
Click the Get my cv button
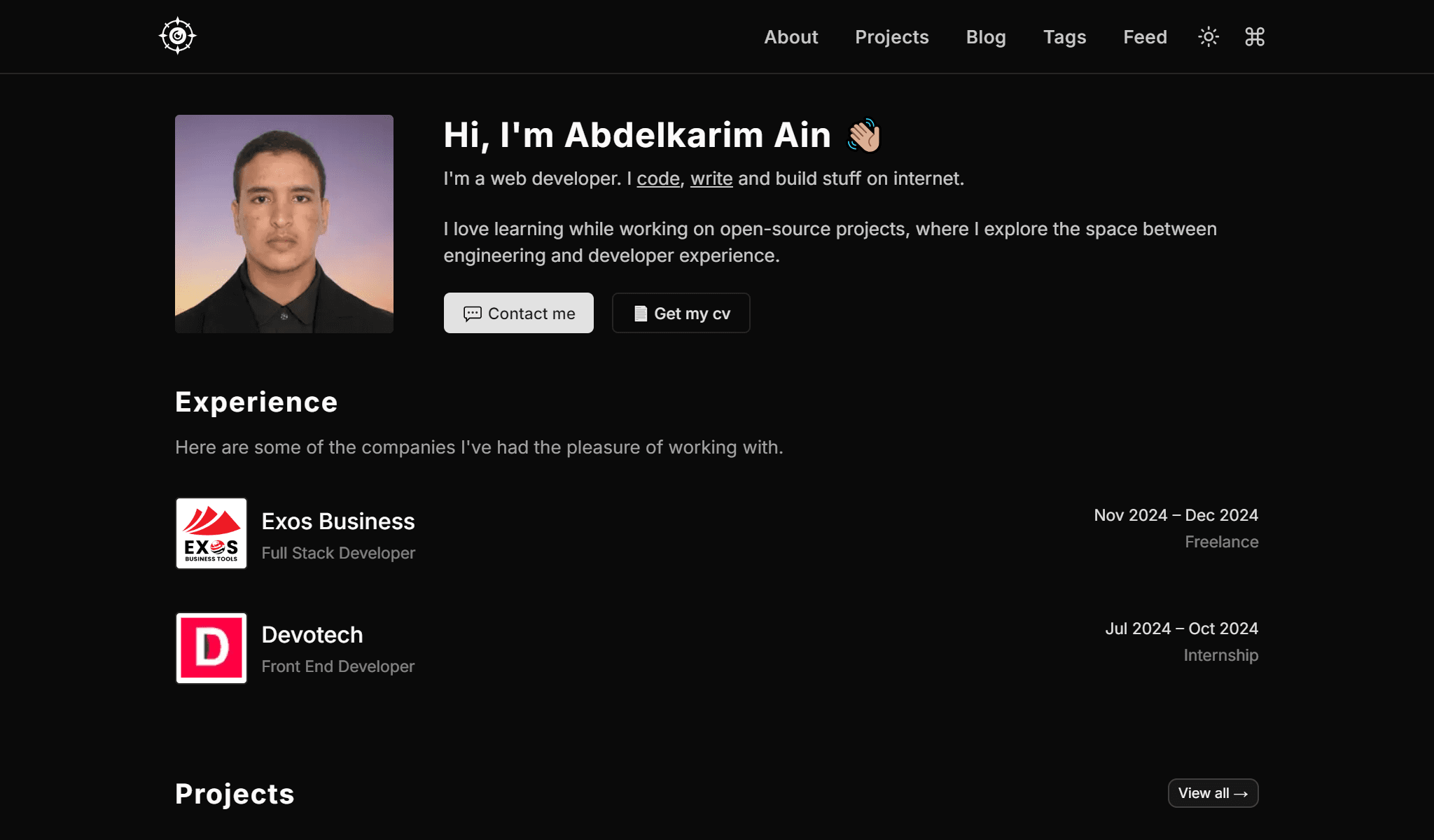click(x=681, y=313)
